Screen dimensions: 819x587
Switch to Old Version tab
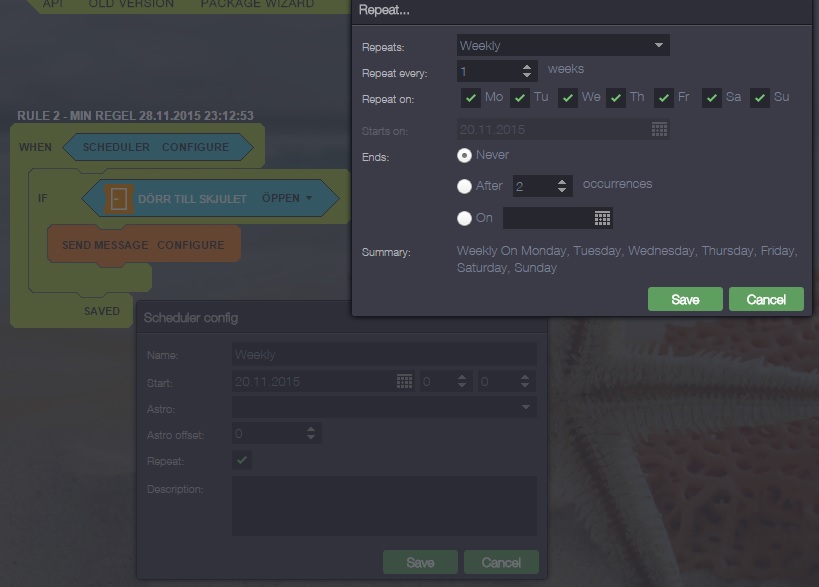click(130, 4)
